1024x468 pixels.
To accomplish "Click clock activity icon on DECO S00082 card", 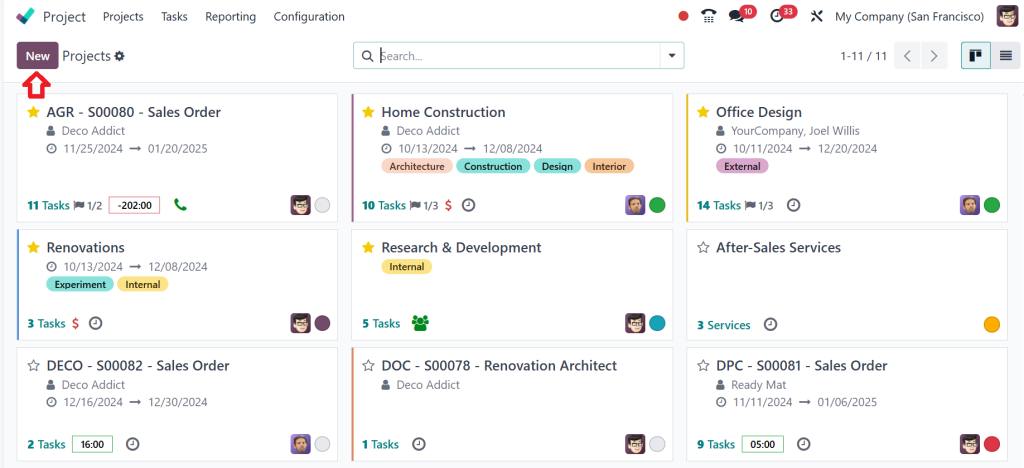I will tap(132, 445).
